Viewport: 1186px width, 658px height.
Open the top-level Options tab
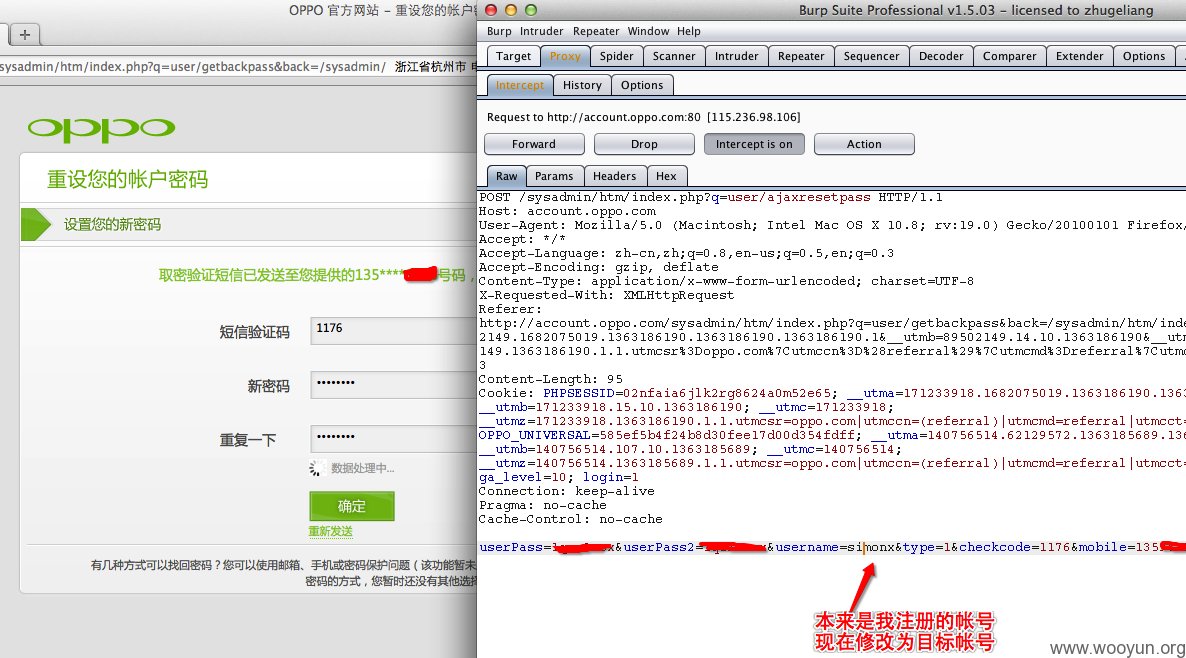coord(1144,56)
